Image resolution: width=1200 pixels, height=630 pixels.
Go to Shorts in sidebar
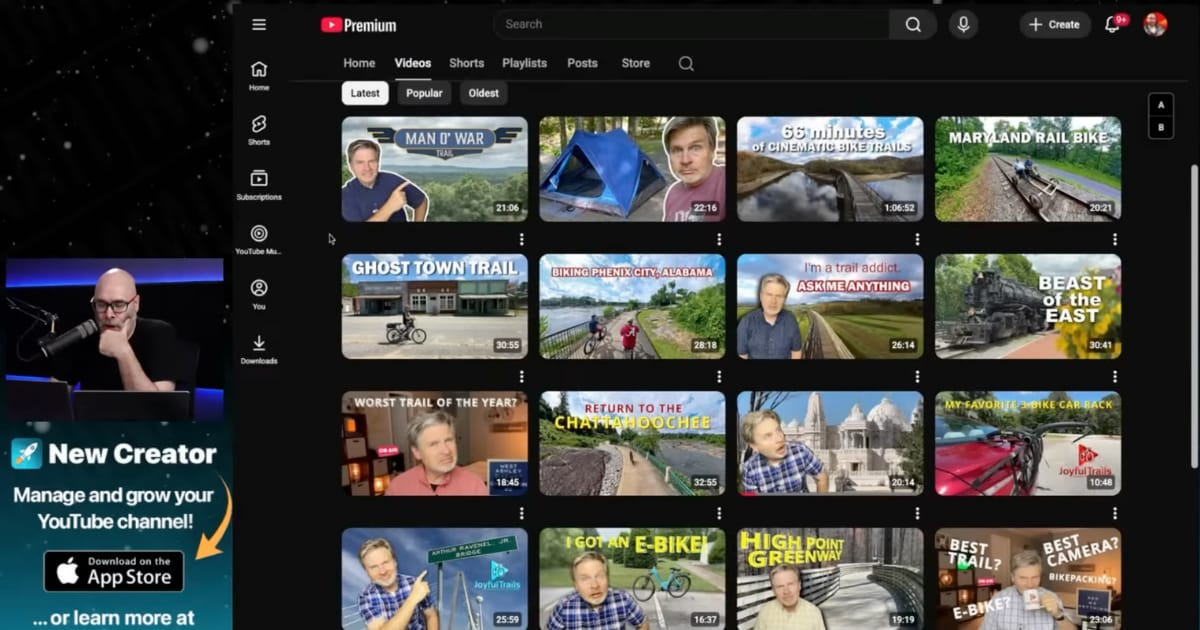(259, 130)
